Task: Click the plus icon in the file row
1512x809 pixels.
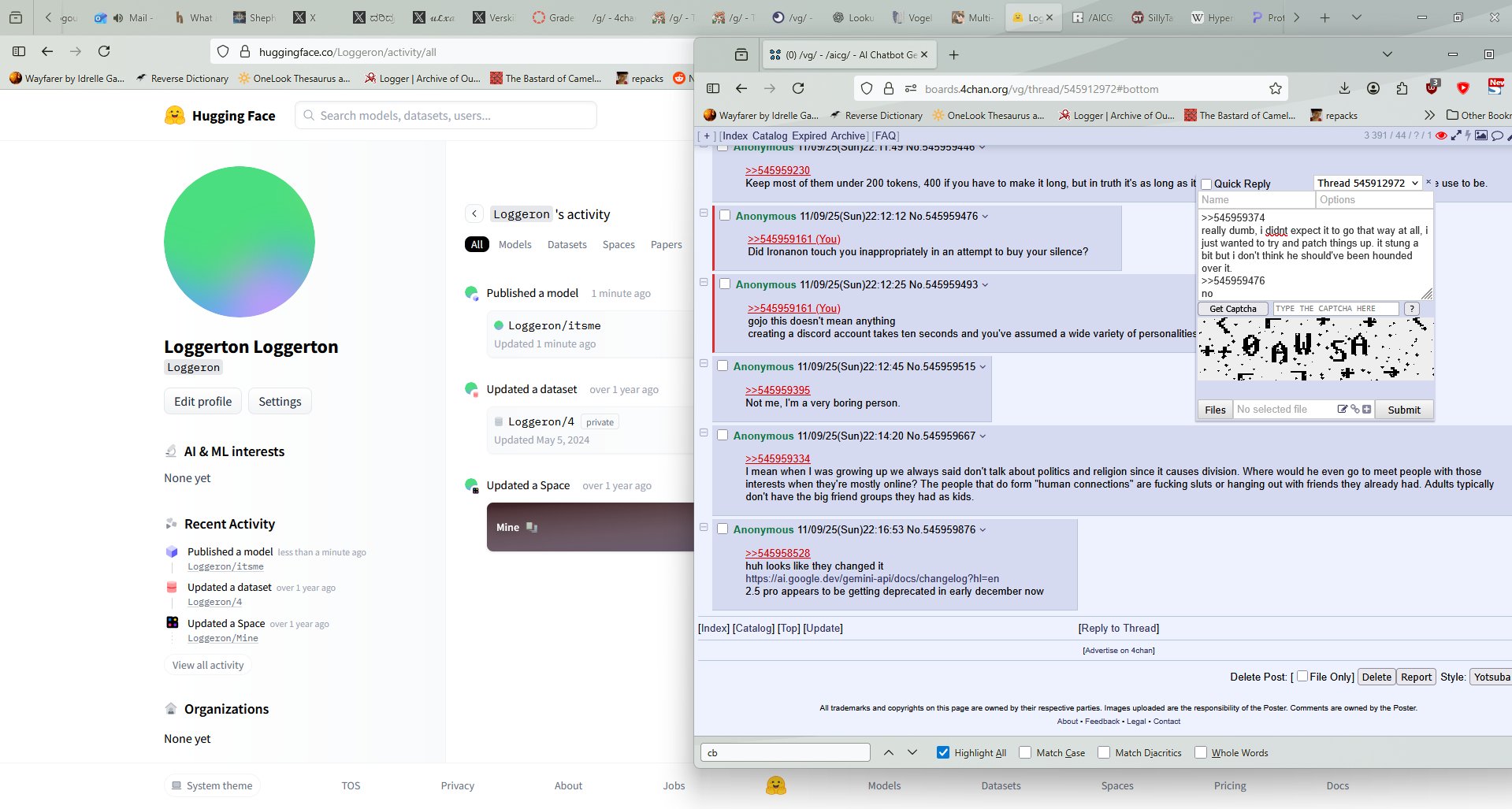Action: pos(1366,409)
